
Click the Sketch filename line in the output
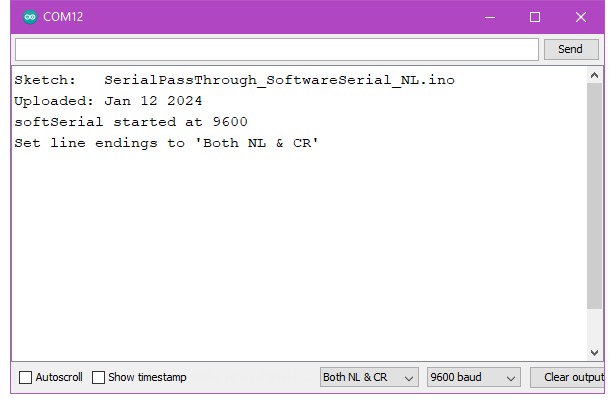[234, 79]
